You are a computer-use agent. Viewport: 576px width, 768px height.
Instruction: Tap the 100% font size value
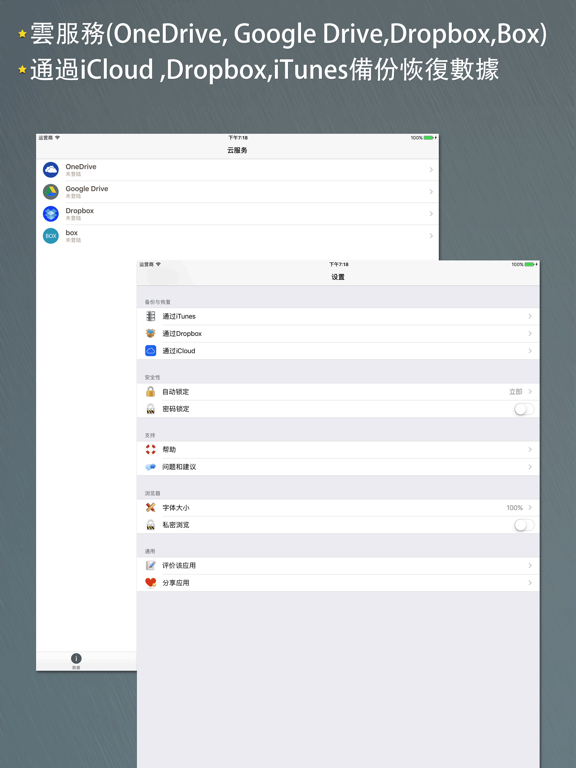point(514,507)
